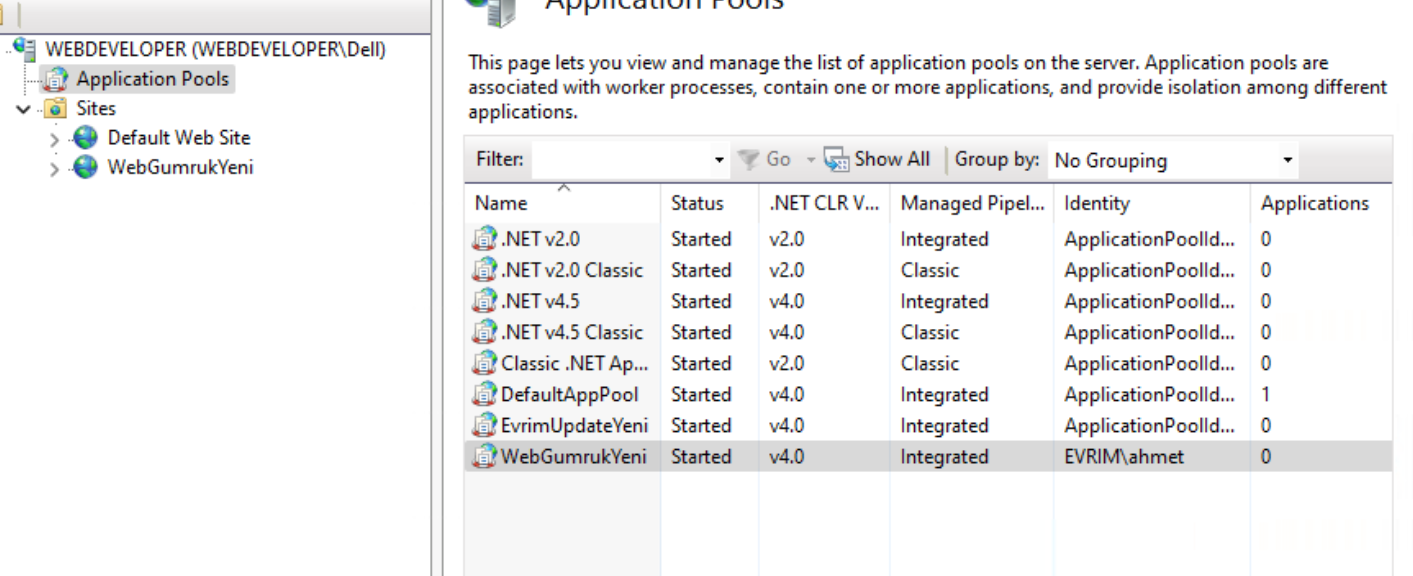Click the WEBDEVELOPER server node icon
The height and width of the screenshot is (576, 1413).
(x=27, y=49)
